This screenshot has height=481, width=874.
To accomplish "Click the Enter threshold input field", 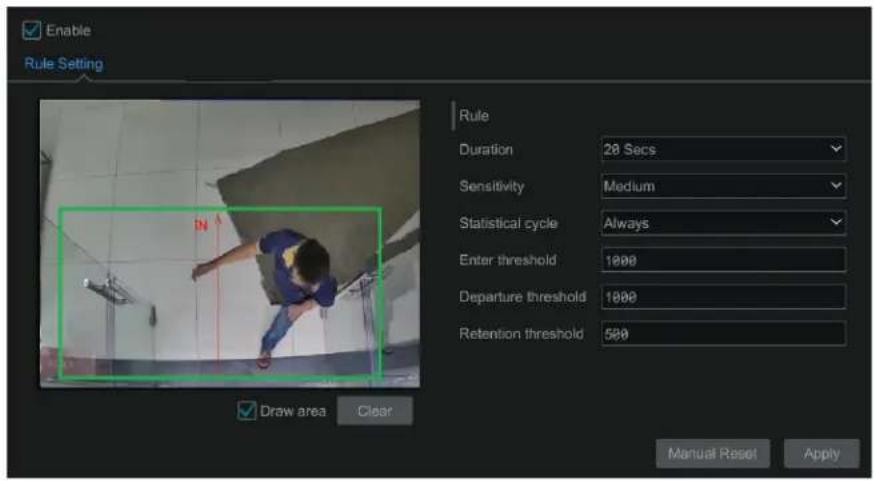I will coord(724,260).
